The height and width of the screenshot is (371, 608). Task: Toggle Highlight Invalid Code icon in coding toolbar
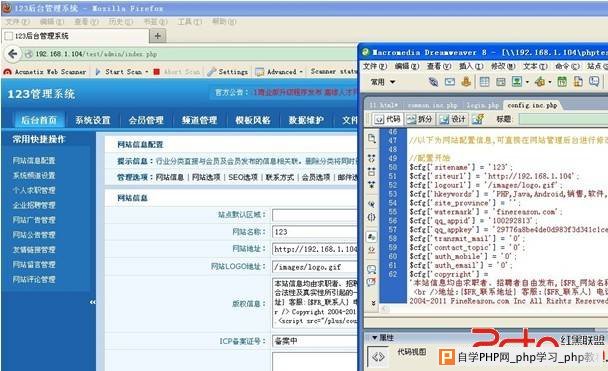[x=371, y=250]
